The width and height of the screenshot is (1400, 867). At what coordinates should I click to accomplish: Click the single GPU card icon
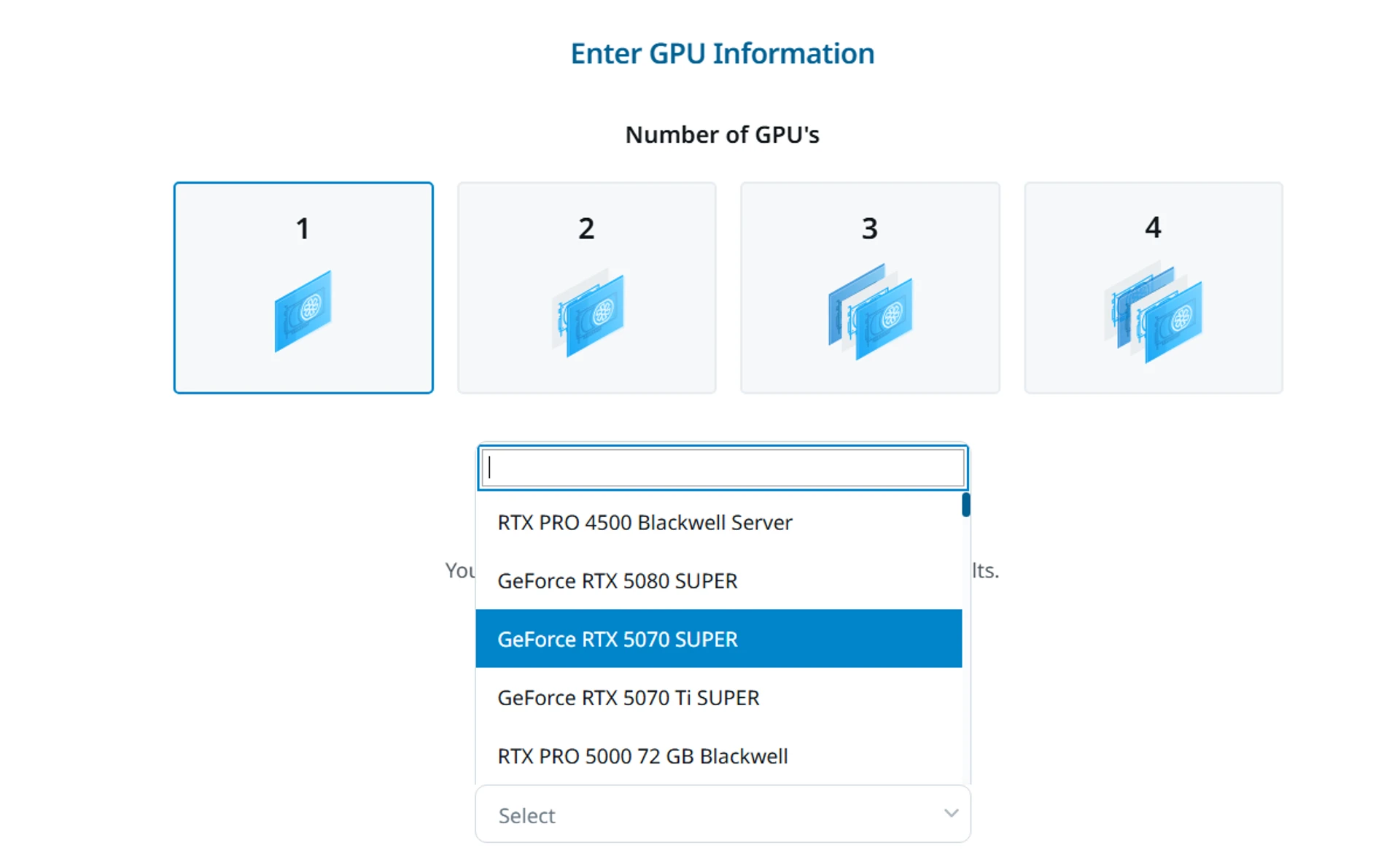point(303,311)
